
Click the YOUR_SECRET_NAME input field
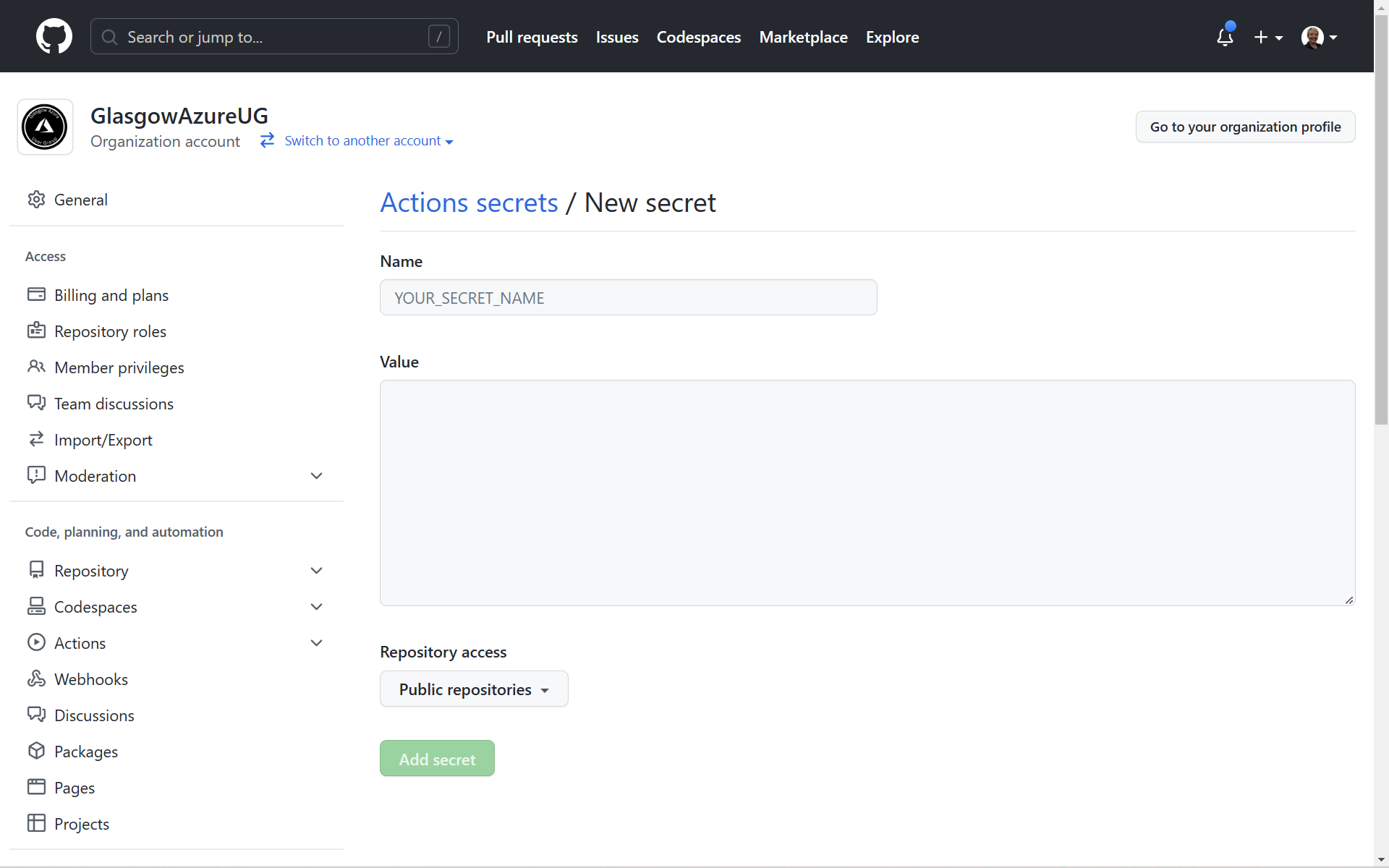pyautogui.click(x=629, y=297)
